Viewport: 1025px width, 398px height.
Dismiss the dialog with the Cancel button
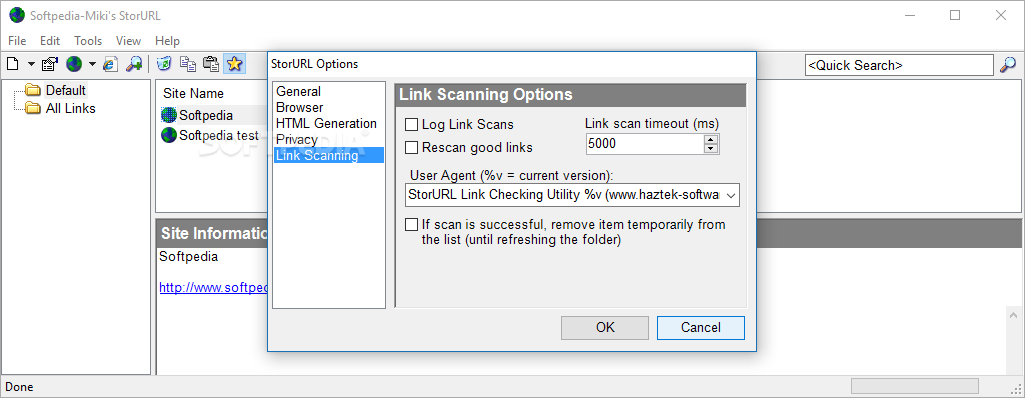701,327
